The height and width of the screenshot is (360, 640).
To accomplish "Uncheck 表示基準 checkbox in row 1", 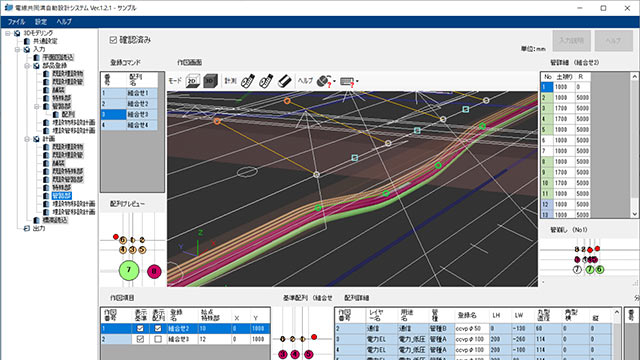I will coord(140,328).
